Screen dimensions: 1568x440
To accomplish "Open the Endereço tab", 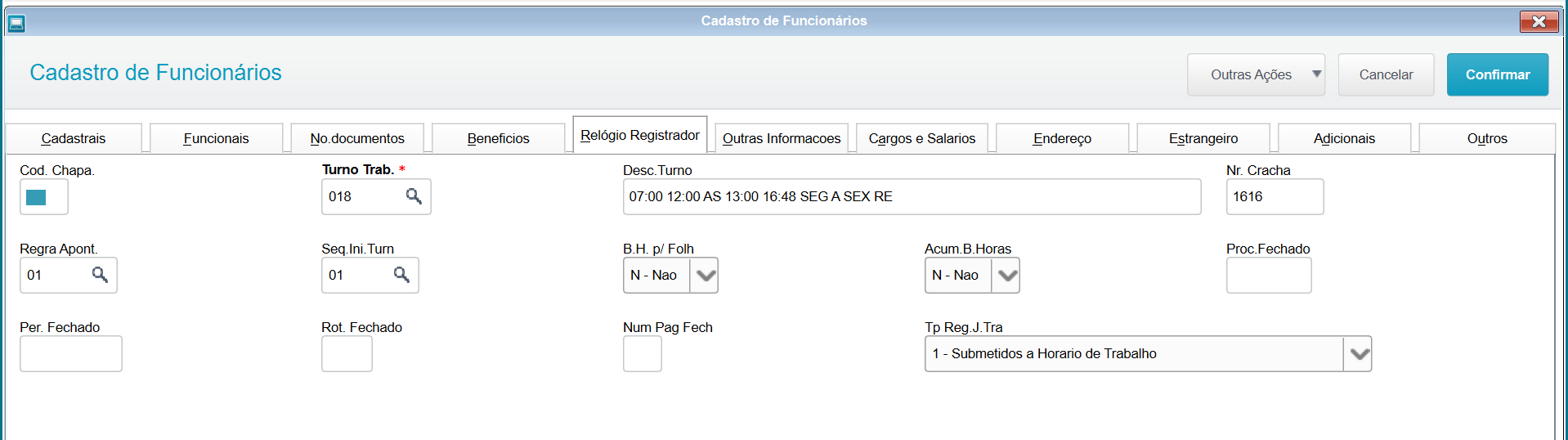I will [1062, 138].
